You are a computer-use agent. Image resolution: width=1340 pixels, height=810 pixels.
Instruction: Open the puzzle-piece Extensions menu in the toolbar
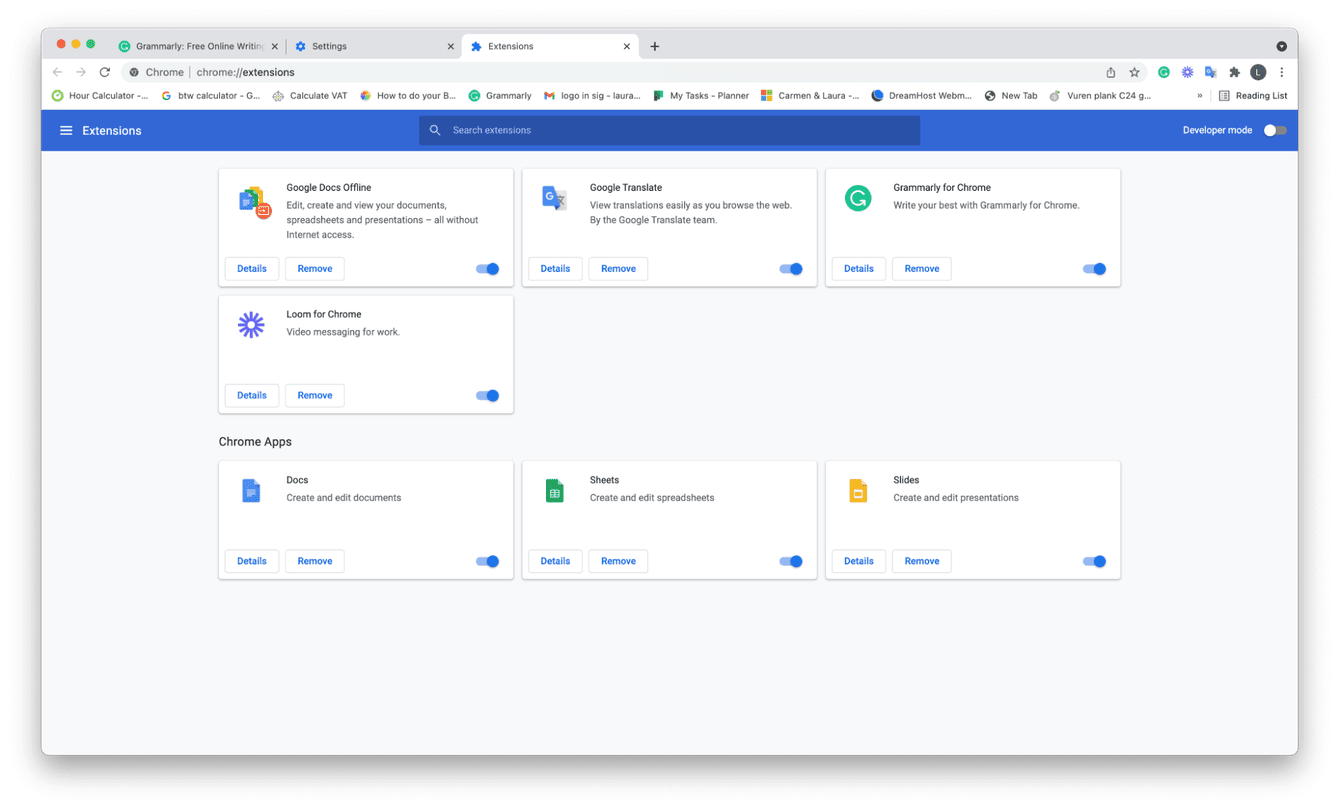coord(1234,72)
